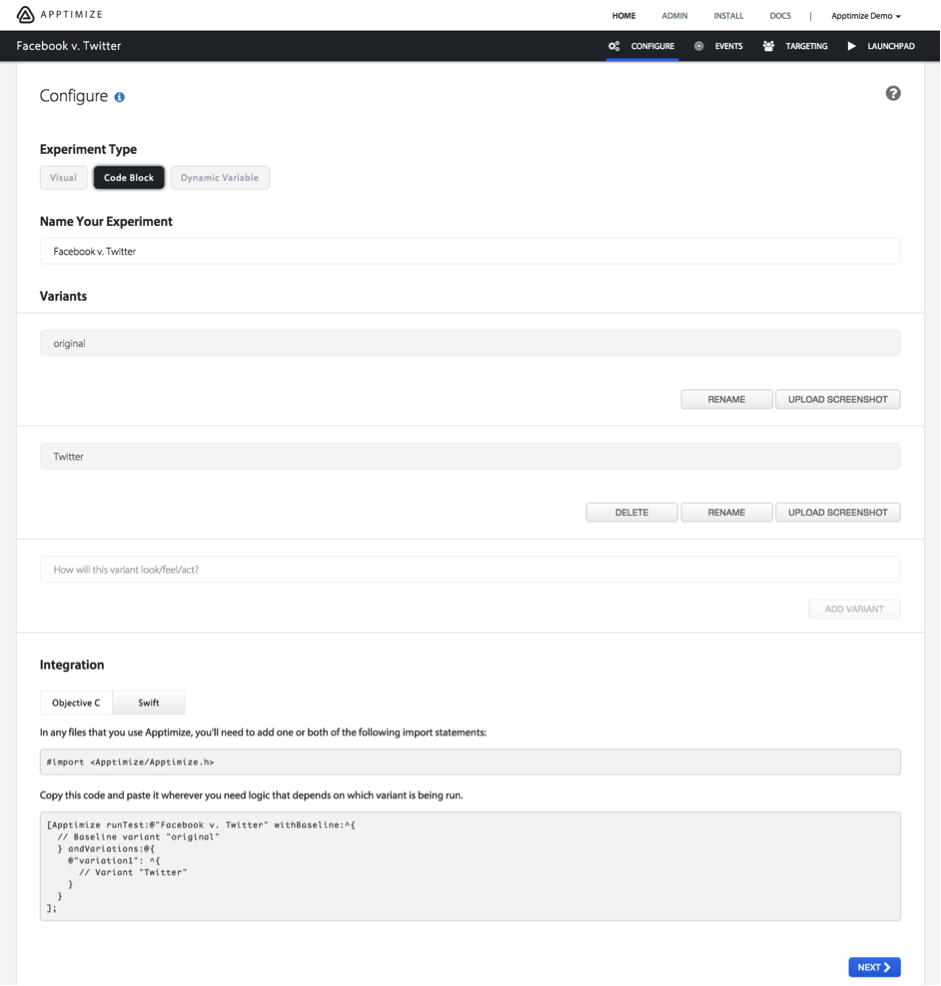941x986 pixels.
Task: Select the Dynamic Variable experiment type
Action: [x=220, y=177]
